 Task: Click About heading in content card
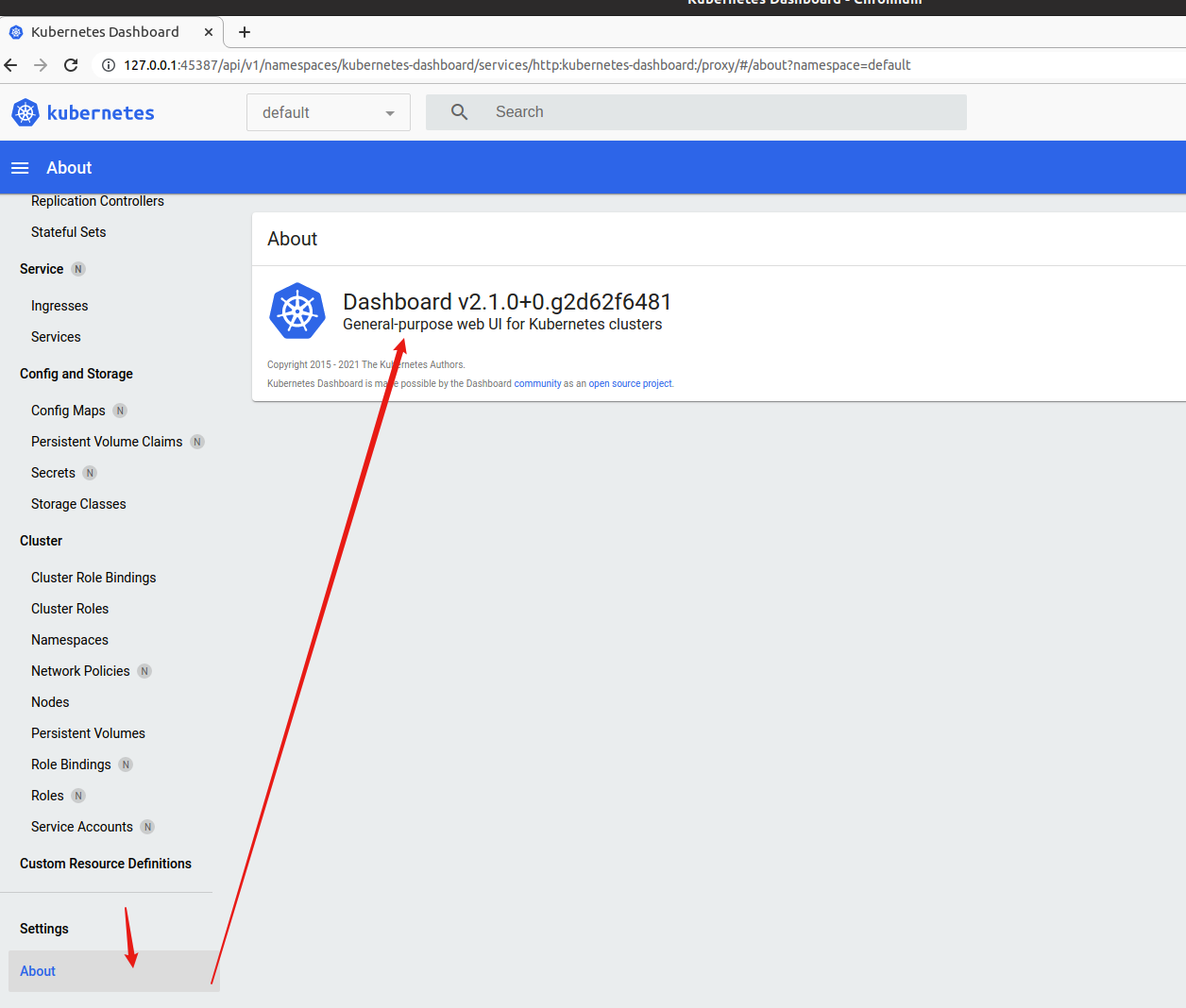coord(293,239)
